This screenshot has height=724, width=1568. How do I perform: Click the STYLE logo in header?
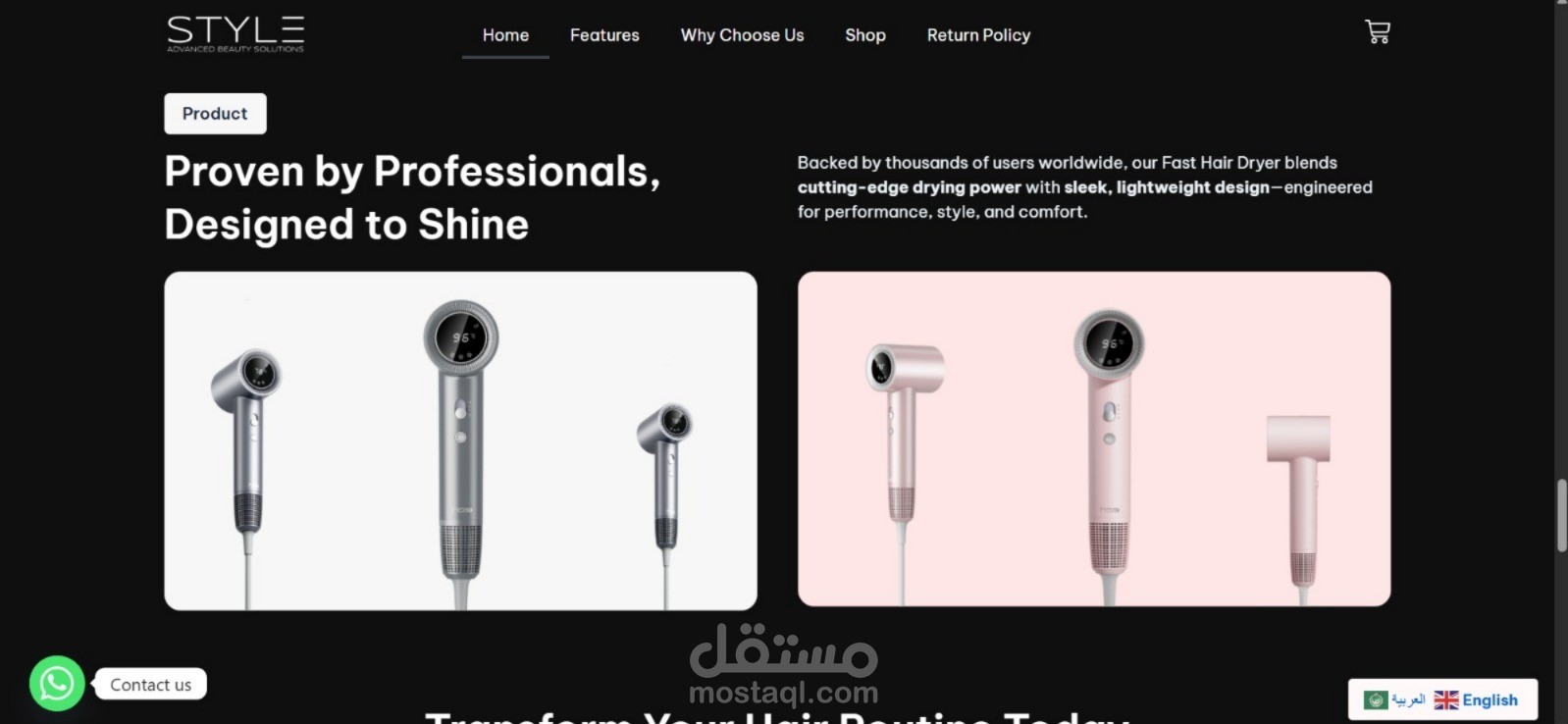coord(235,34)
